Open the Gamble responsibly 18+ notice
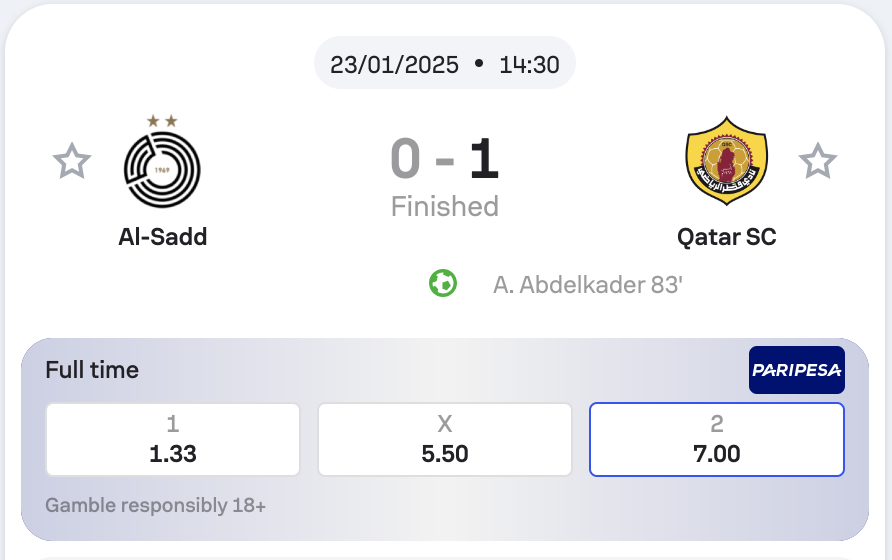 pyautogui.click(x=155, y=505)
